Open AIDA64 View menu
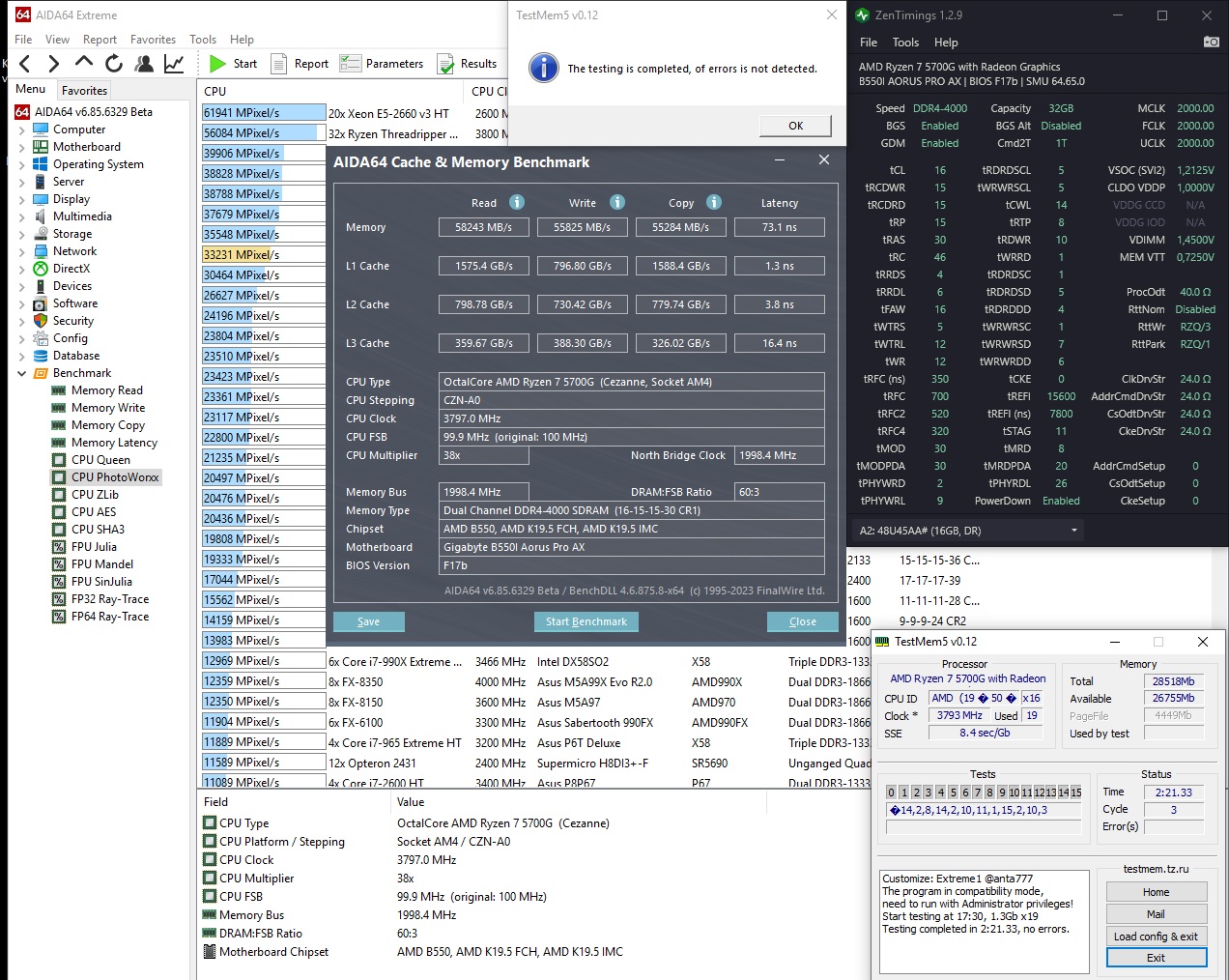 [x=57, y=40]
